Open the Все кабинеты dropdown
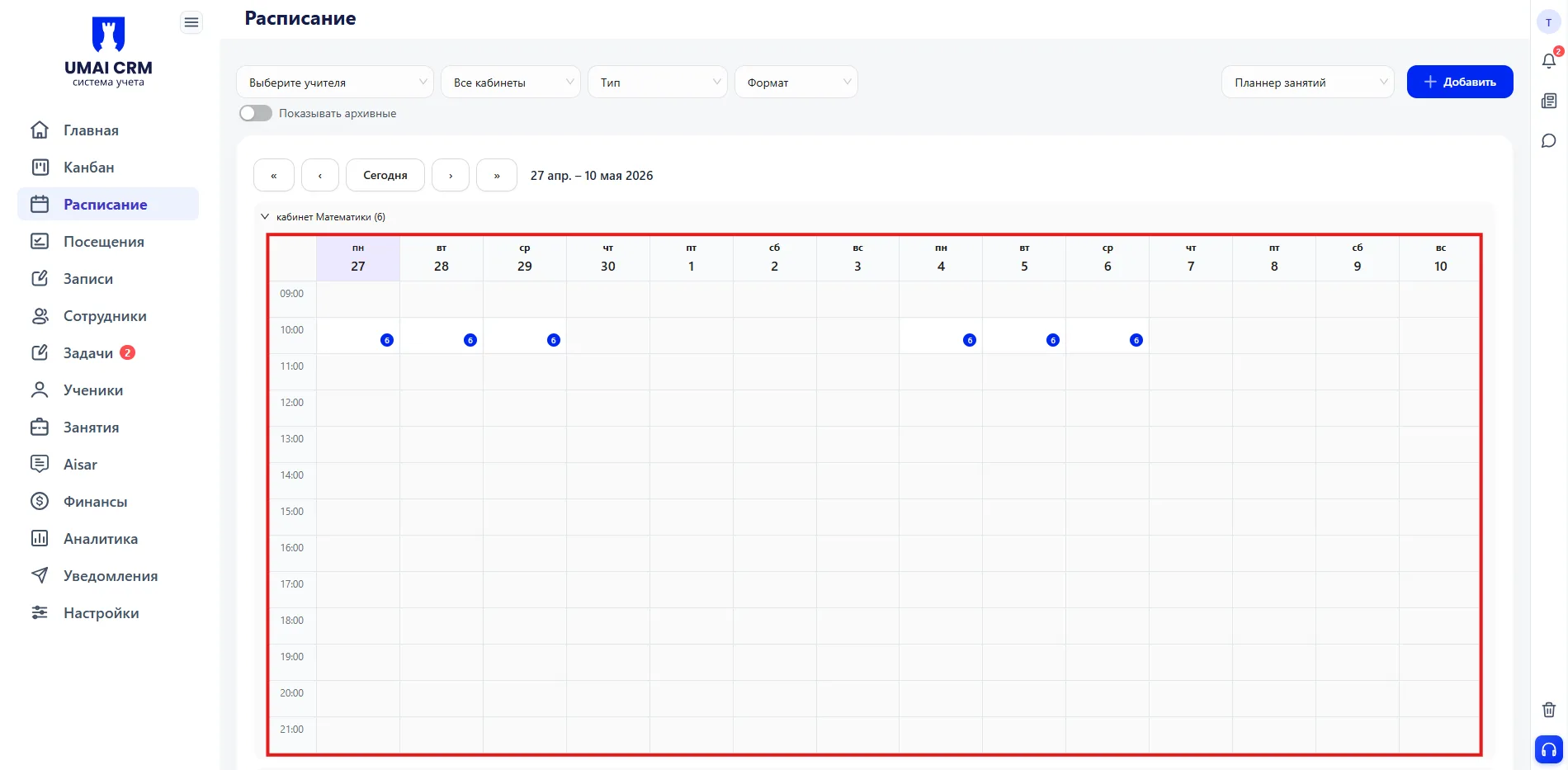 (x=511, y=82)
